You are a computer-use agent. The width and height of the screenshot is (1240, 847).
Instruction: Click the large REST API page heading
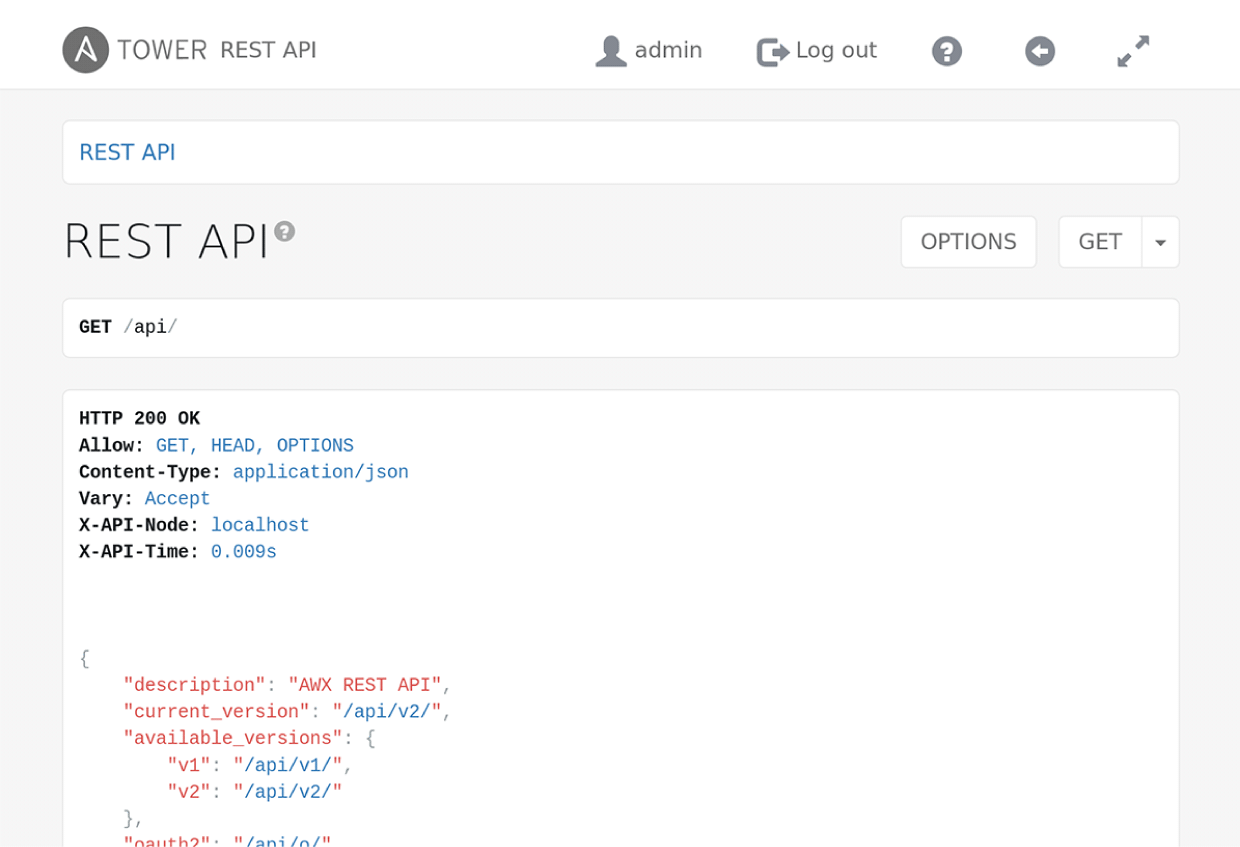click(x=166, y=242)
